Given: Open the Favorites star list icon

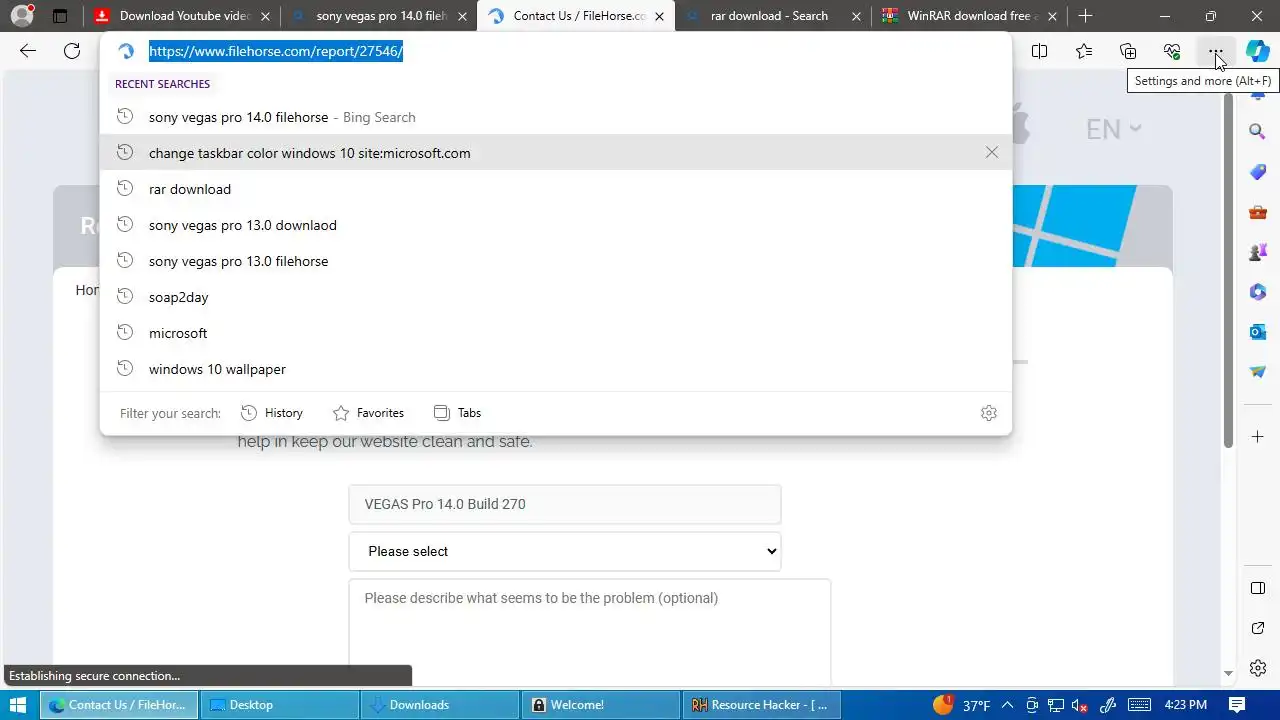Looking at the screenshot, I should pyautogui.click(x=1084, y=51).
